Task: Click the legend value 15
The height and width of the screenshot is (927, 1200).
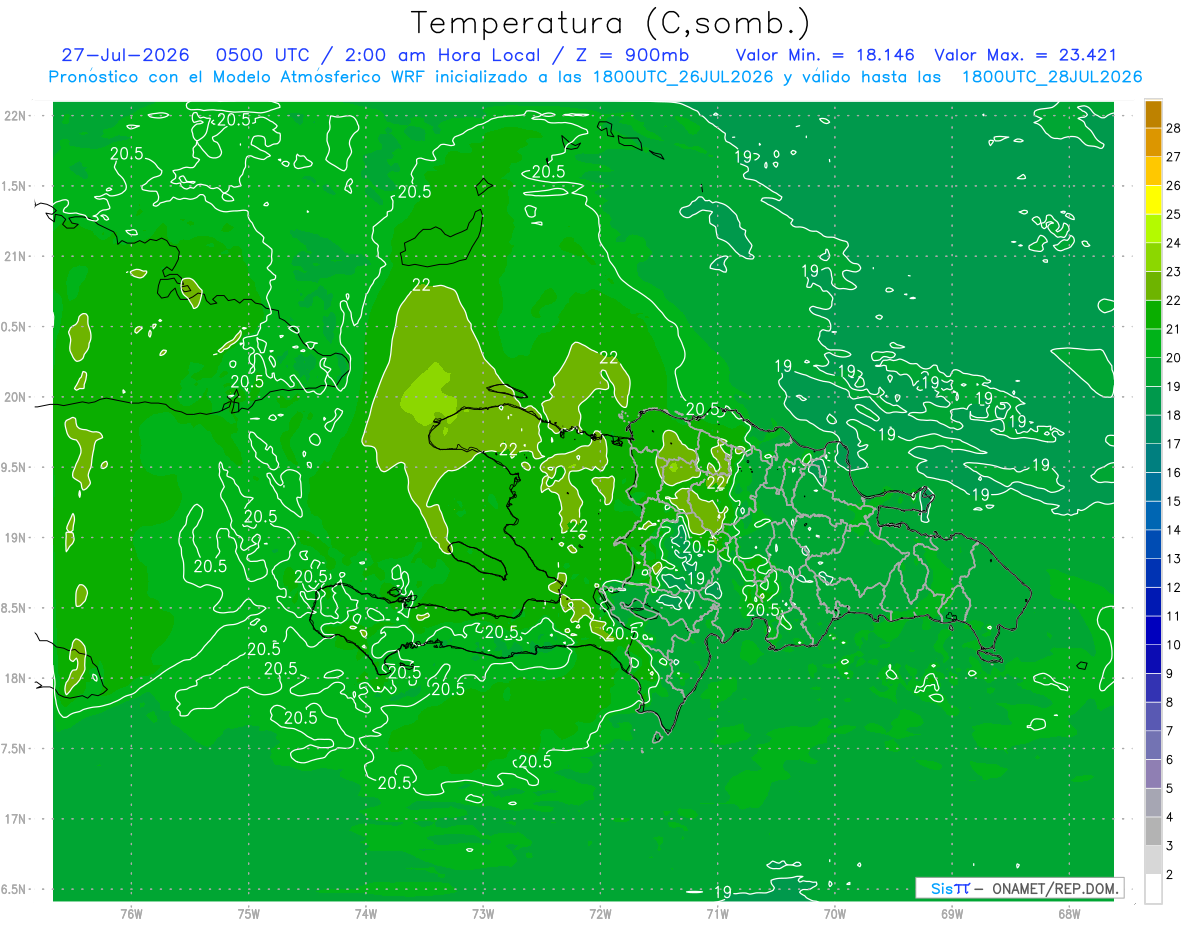Action: coord(1174,501)
